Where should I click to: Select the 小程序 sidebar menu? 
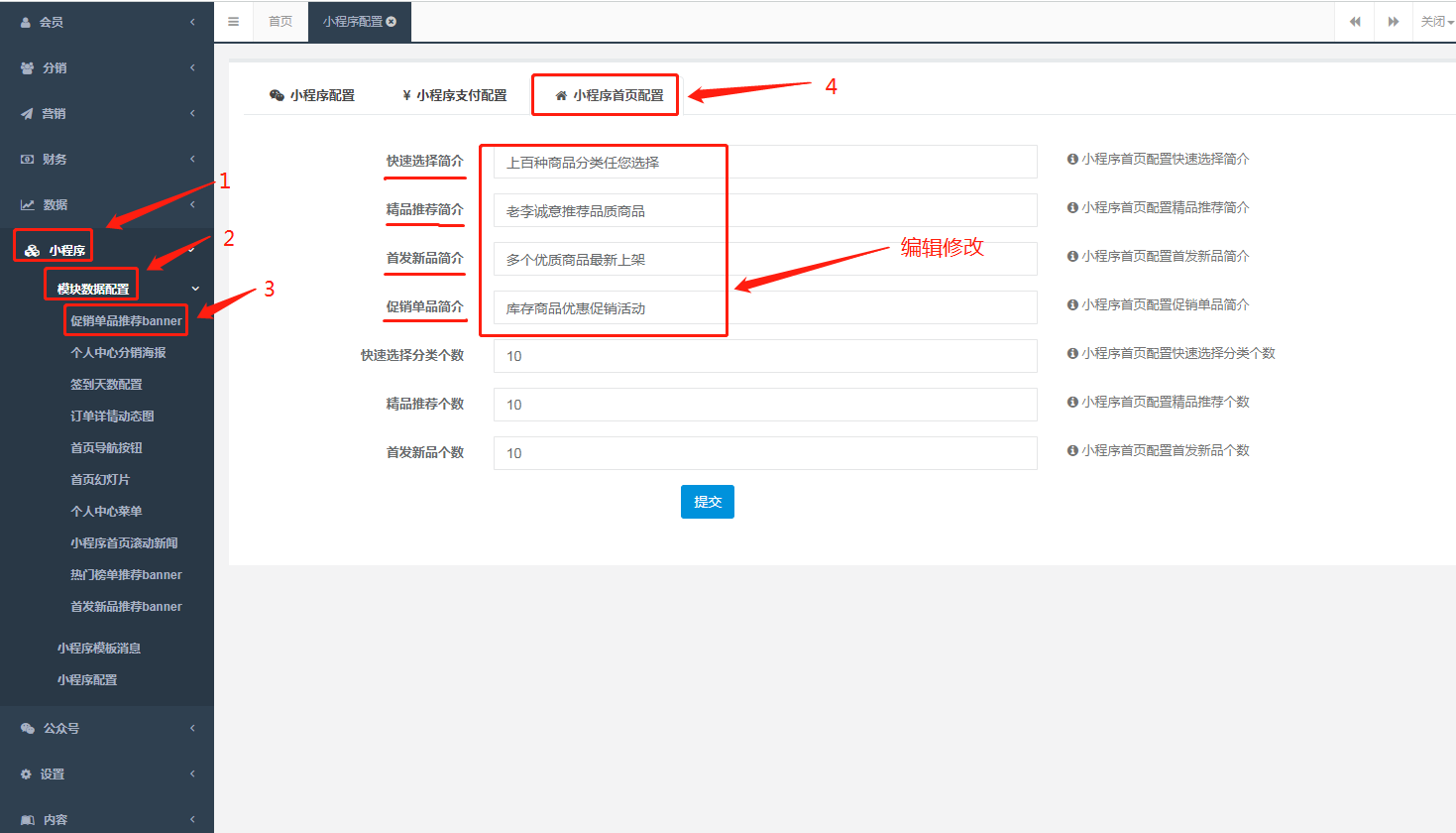[x=66, y=250]
